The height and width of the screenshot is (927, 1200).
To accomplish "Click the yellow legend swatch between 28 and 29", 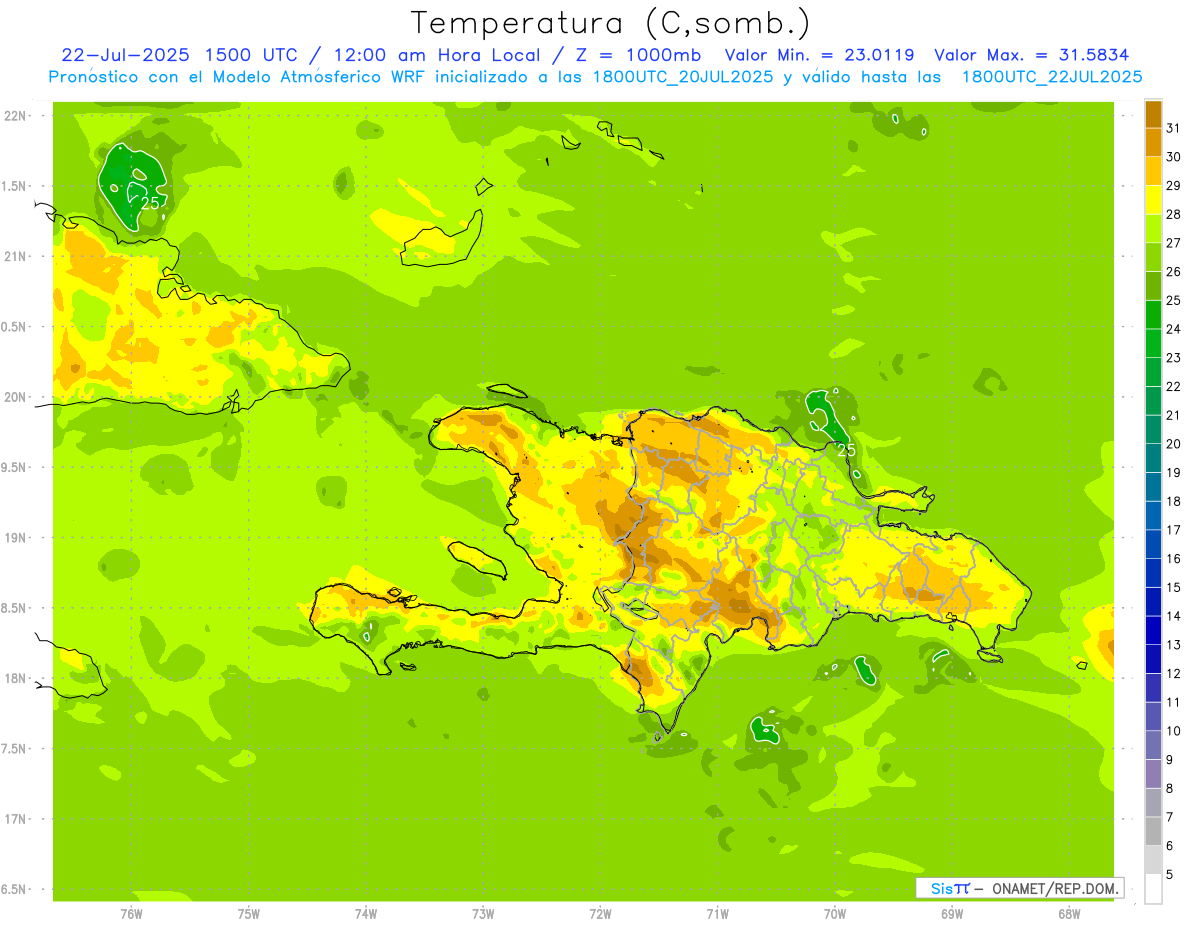I will point(1153,200).
